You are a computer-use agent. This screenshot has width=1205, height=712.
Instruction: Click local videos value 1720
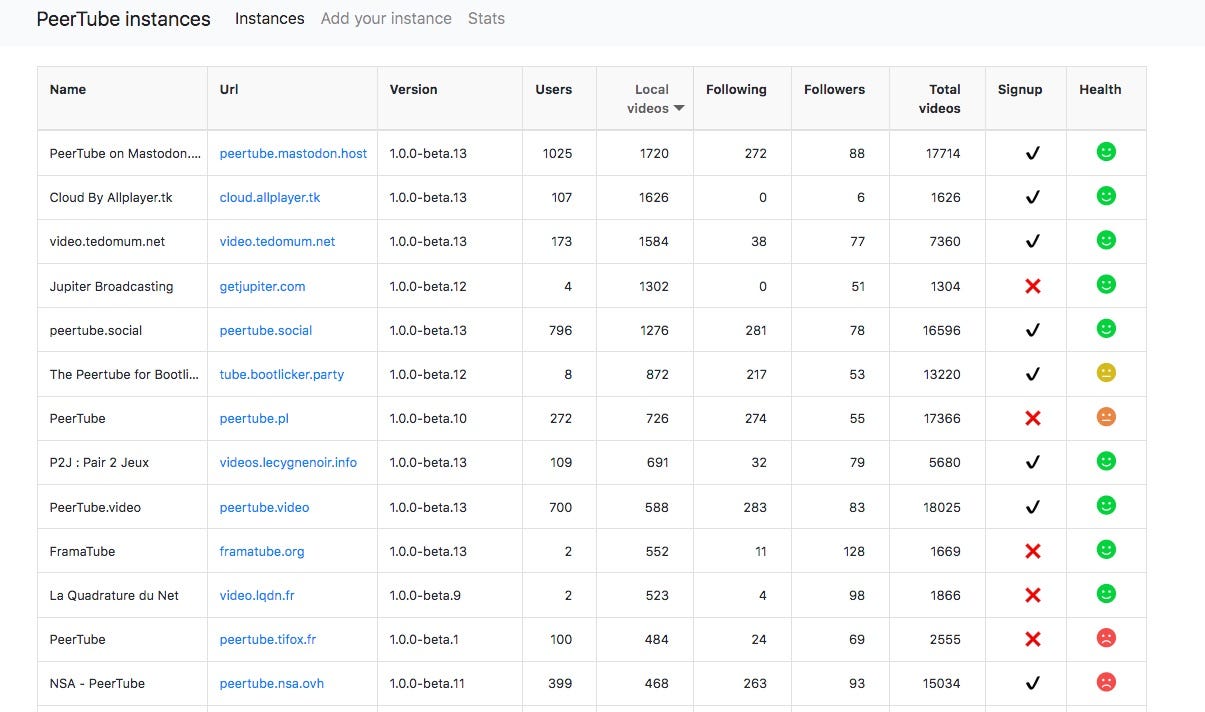(x=654, y=153)
